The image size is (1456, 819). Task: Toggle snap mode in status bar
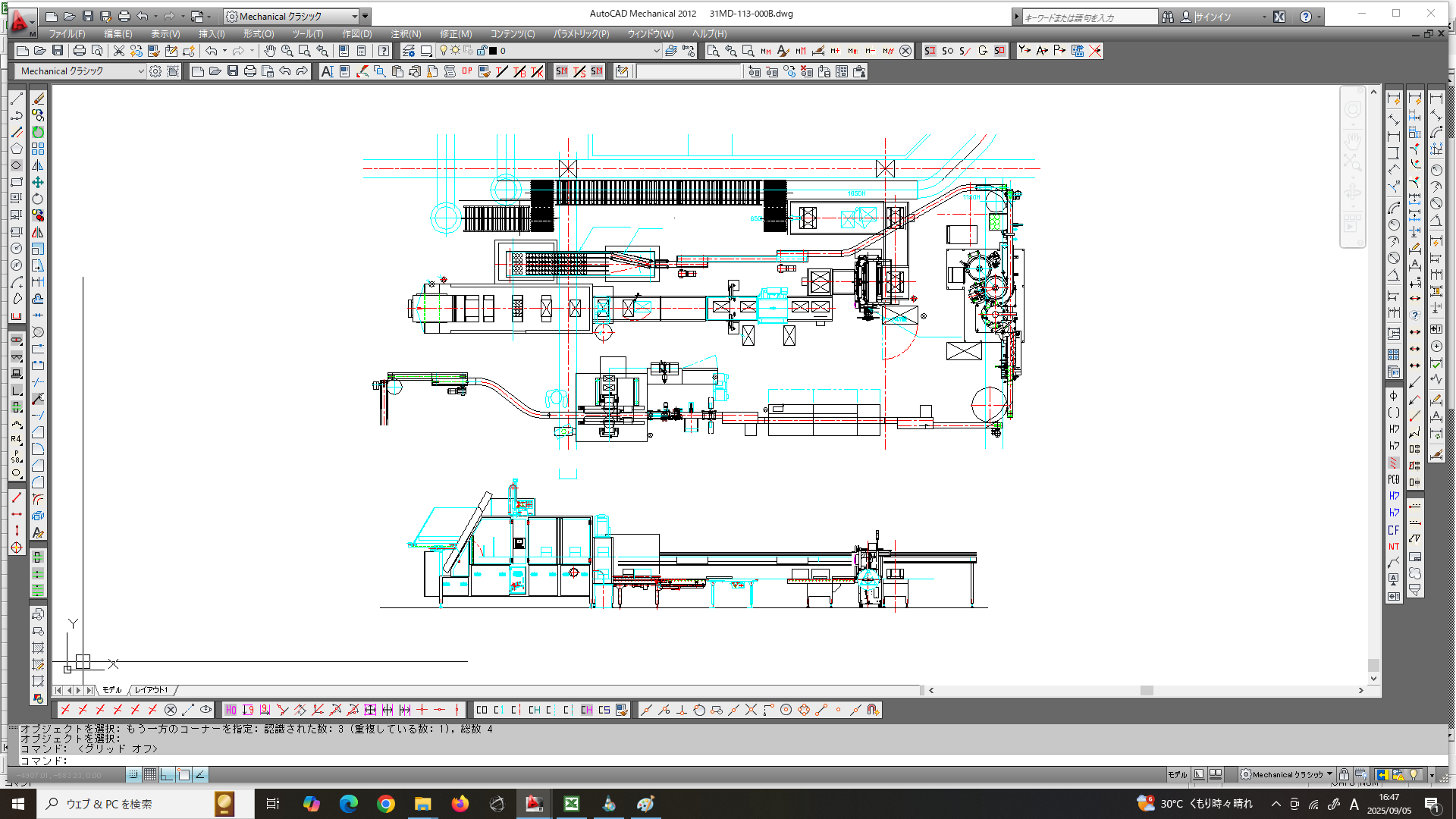coord(133,774)
